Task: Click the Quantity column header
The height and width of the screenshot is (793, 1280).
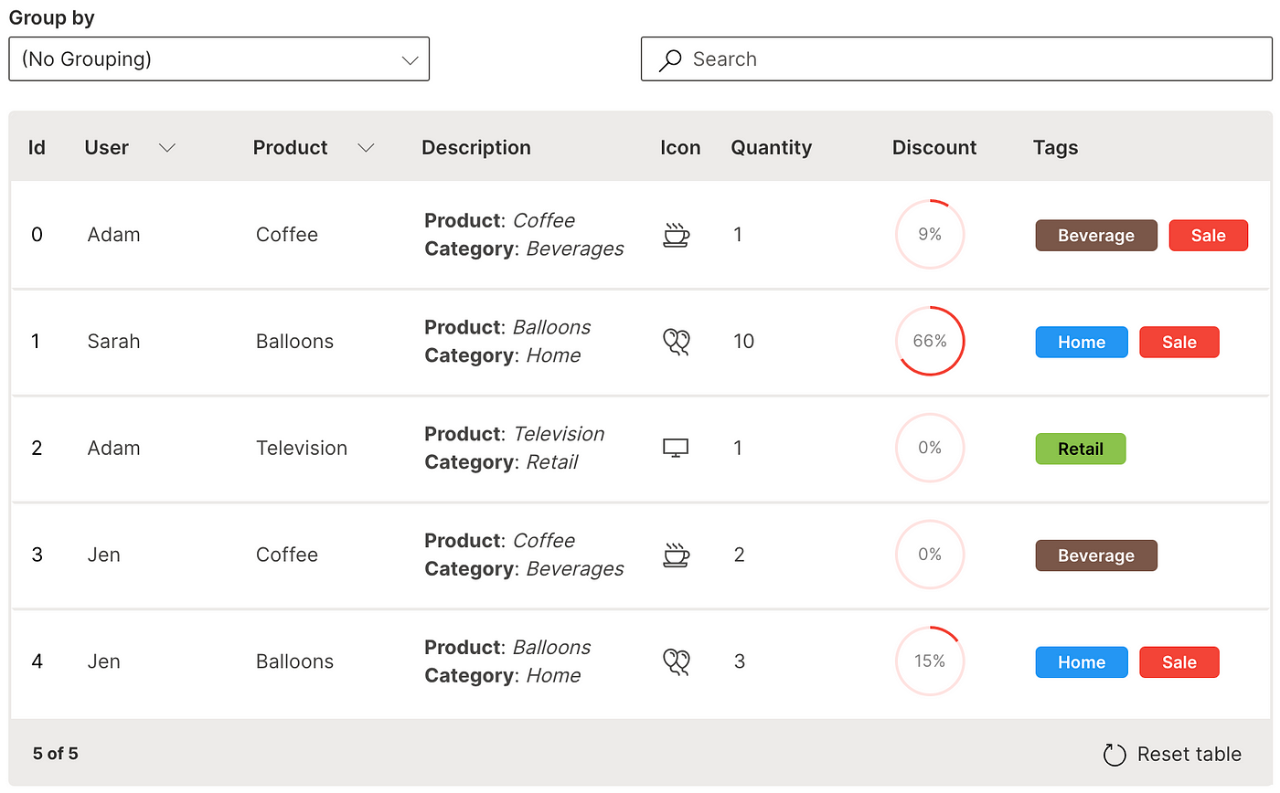Action: 771,147
